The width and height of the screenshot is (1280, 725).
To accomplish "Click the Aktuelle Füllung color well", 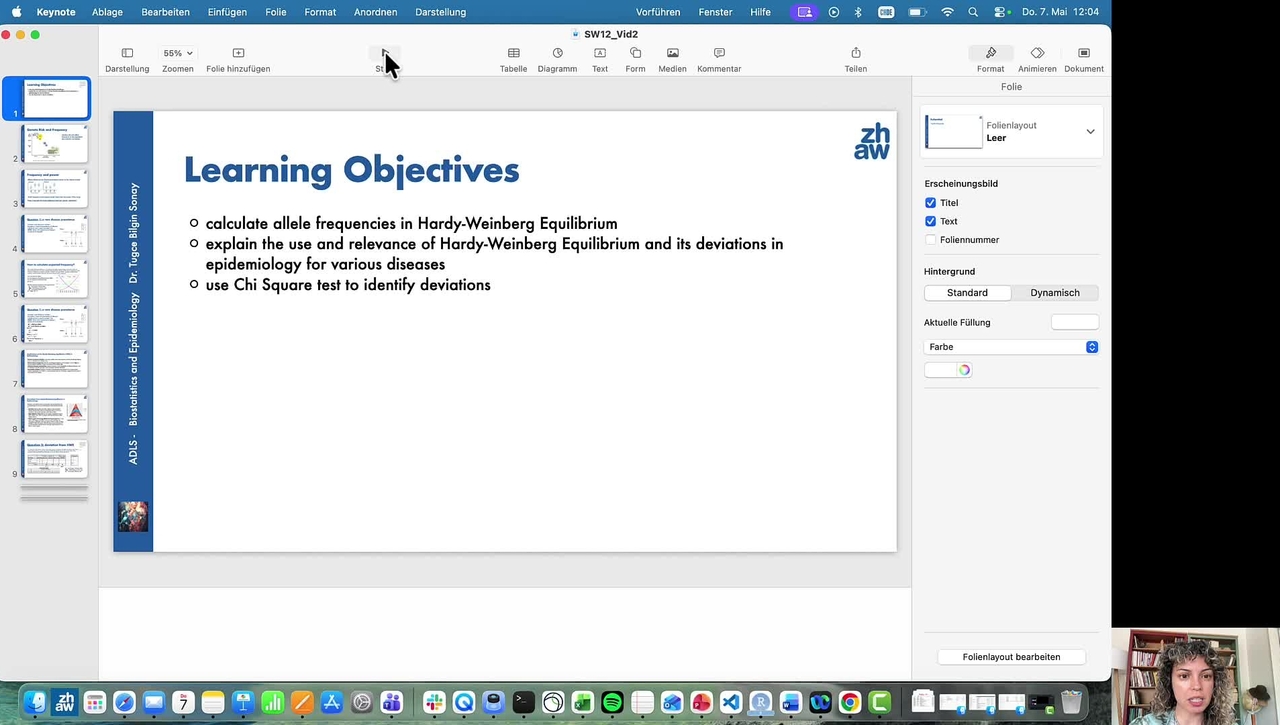I will pos(1075,322).
